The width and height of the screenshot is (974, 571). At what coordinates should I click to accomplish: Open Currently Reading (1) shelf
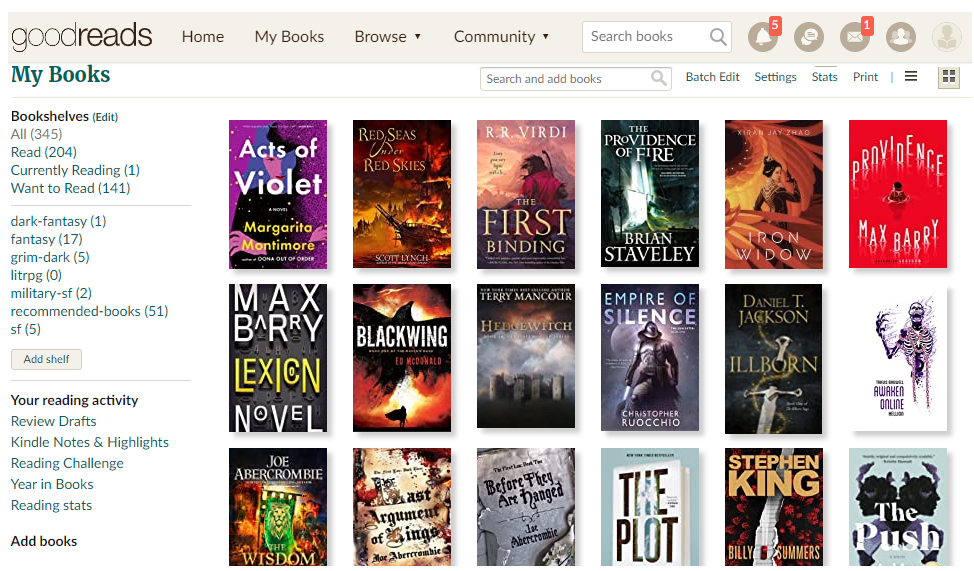tap(75, 170)
